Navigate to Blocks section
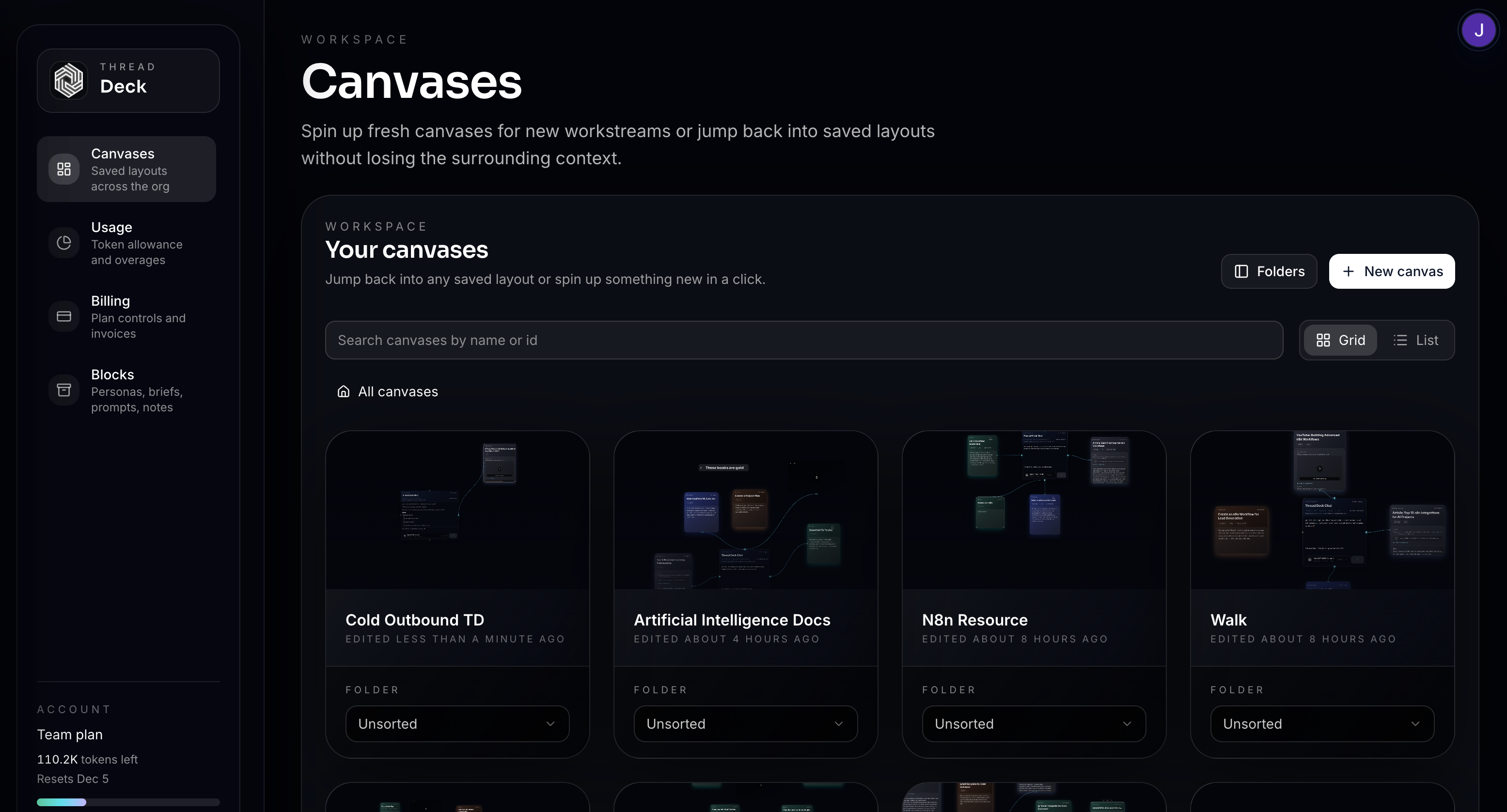 coord(126,390)
